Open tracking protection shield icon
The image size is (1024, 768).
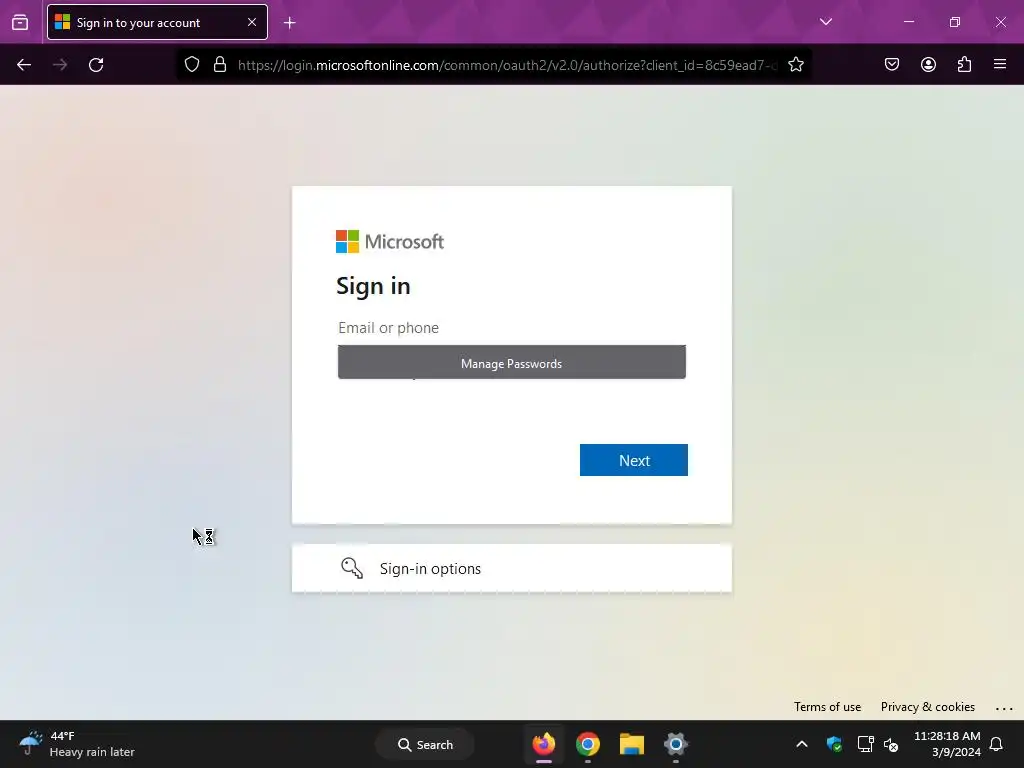191,65
